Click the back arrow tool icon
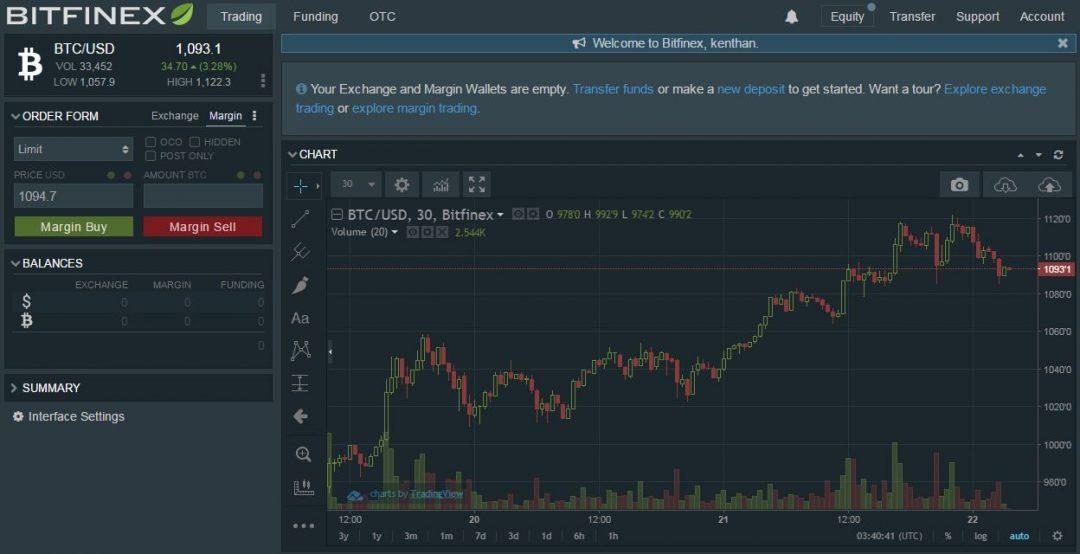 point(300,416)
